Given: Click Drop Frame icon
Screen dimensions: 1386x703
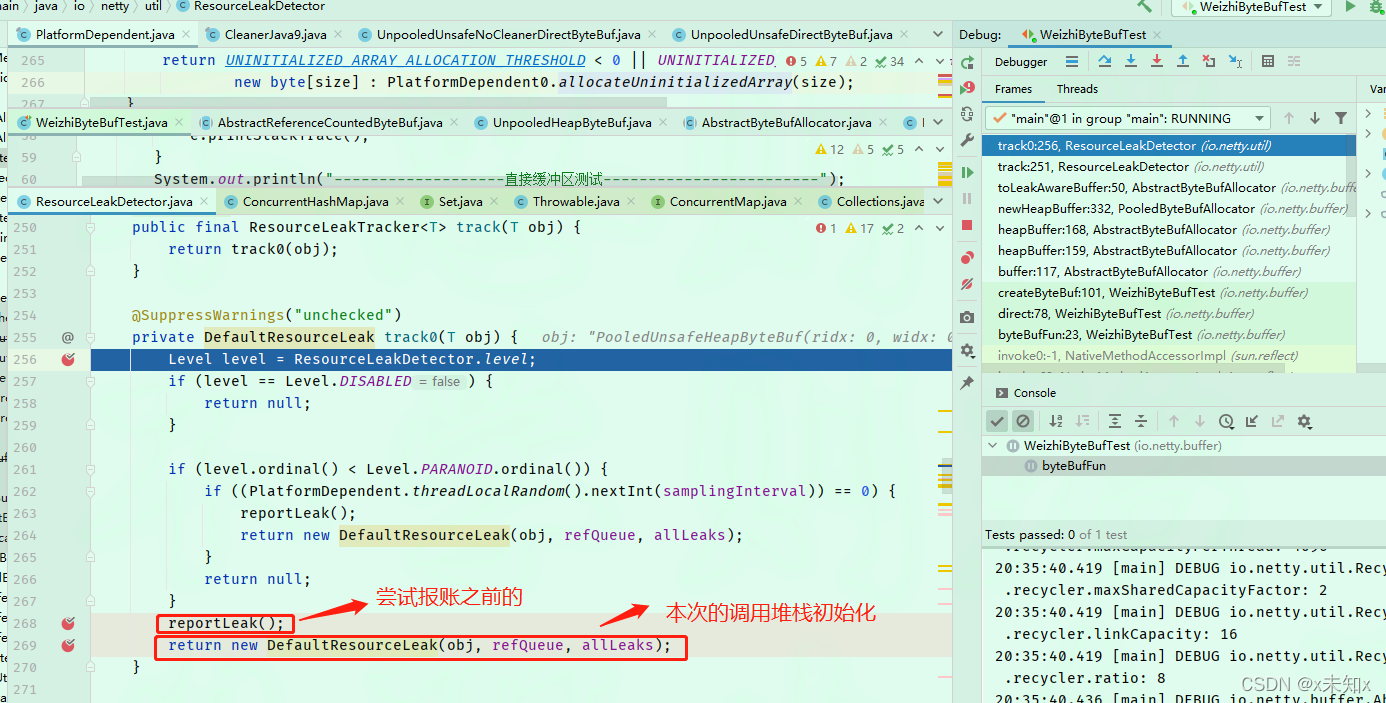Looking at the screenshot, I should 1209,61.
